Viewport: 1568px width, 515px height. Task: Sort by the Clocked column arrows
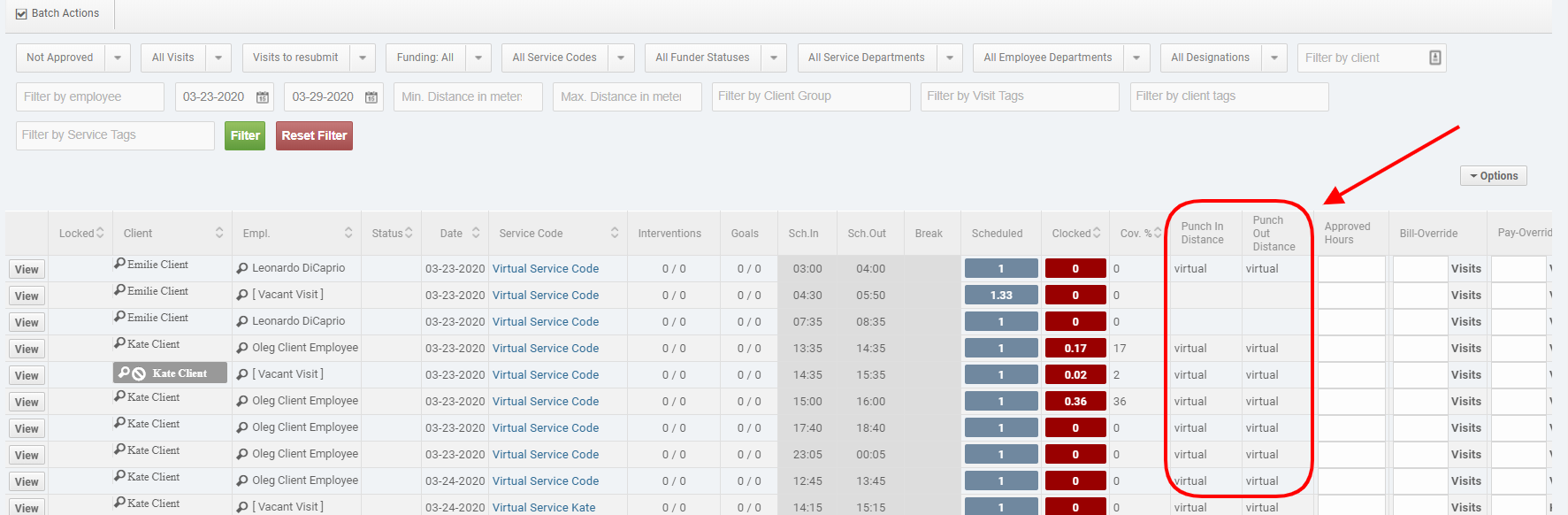1097,233
